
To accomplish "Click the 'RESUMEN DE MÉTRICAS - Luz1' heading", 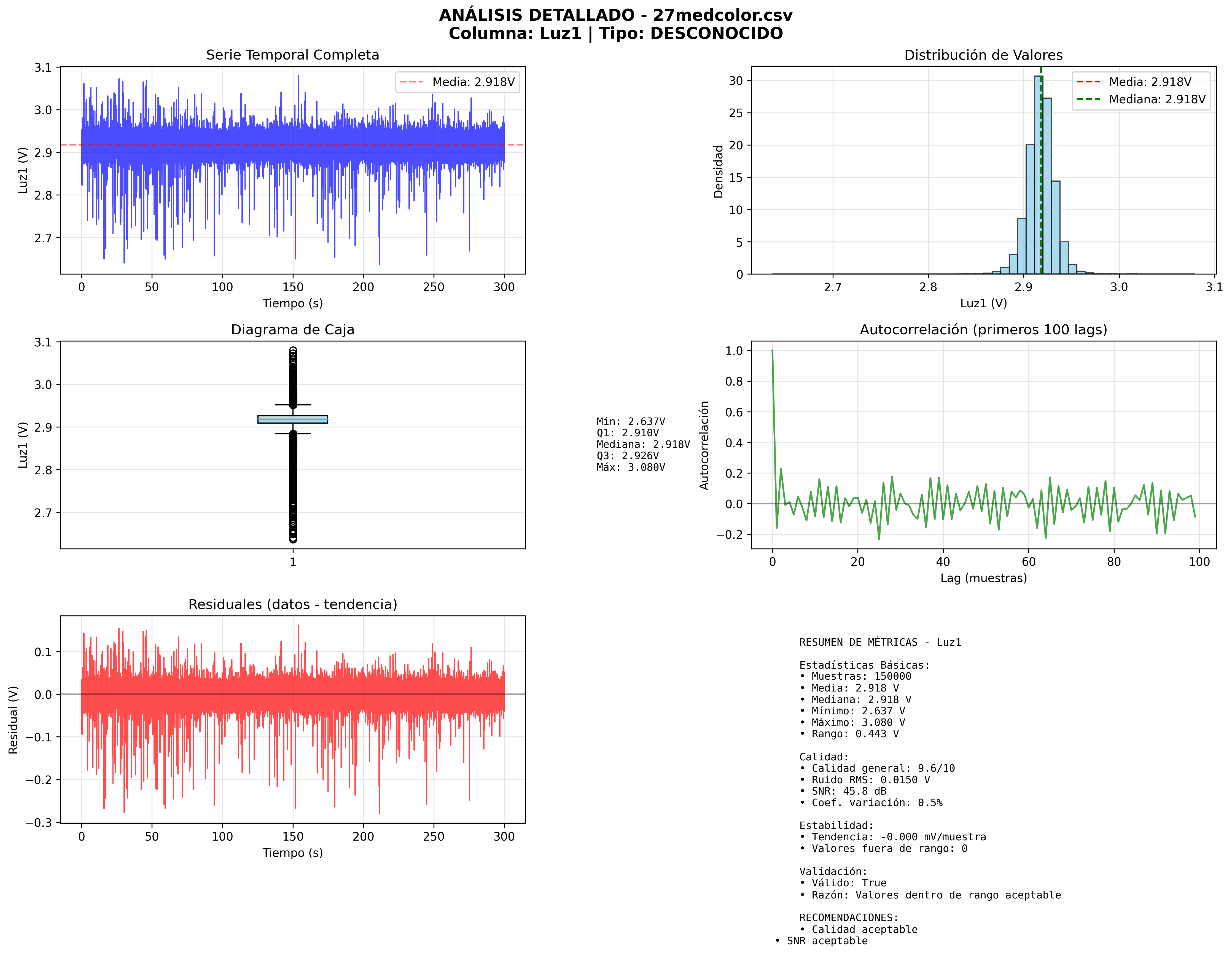I will (879, 642).
